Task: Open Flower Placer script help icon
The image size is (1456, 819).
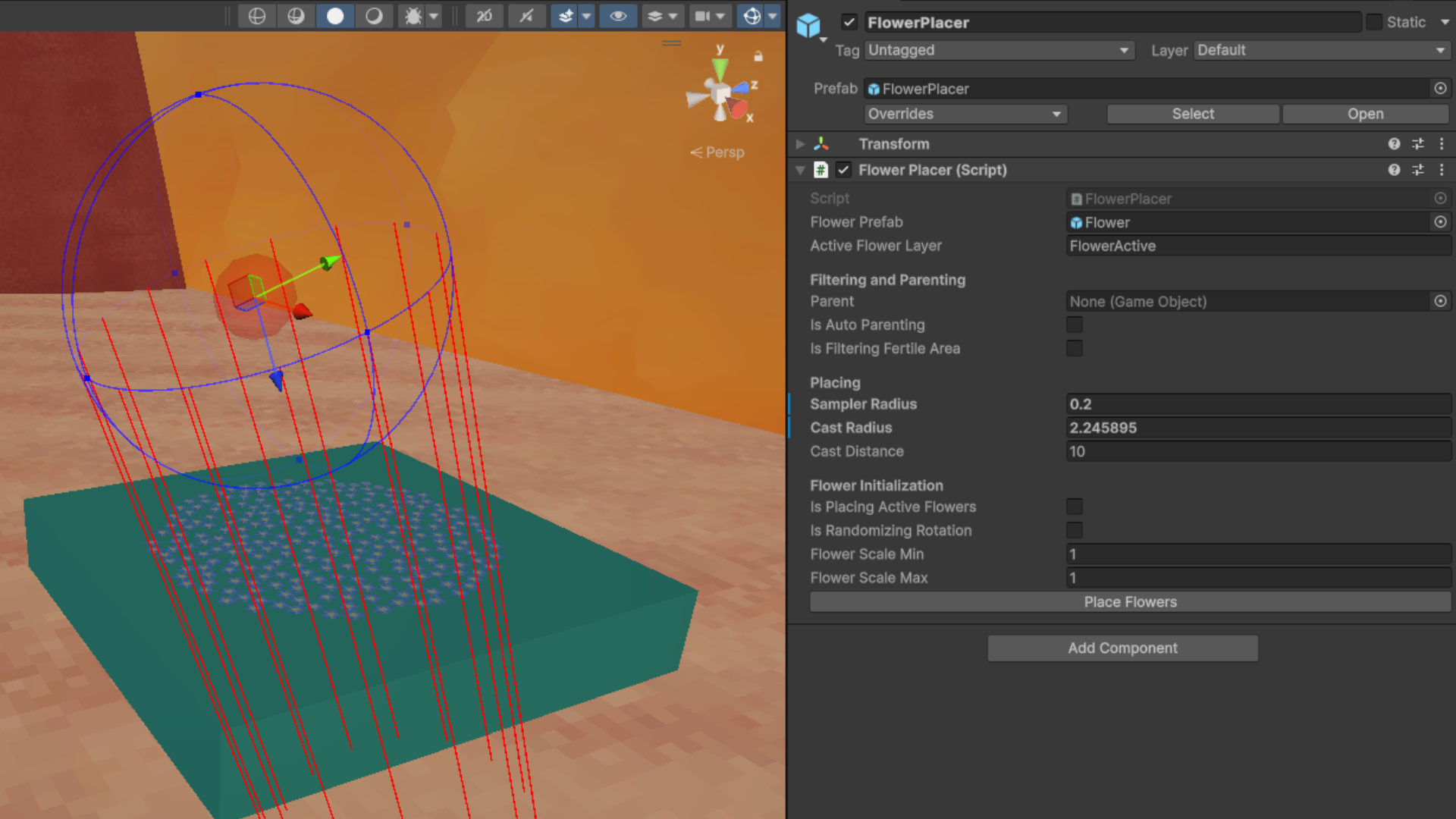Action: pos(1394,170)
